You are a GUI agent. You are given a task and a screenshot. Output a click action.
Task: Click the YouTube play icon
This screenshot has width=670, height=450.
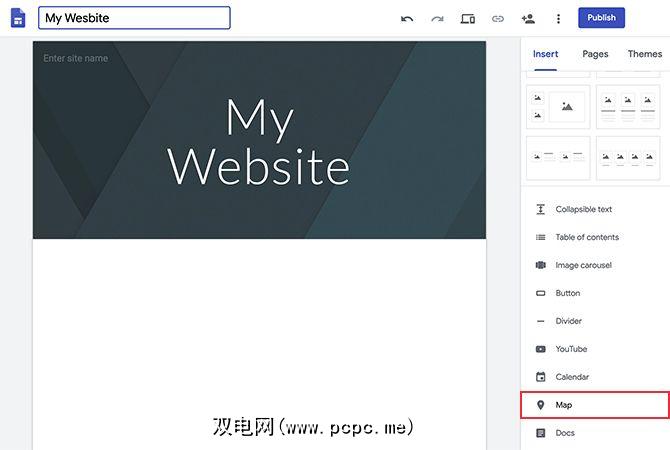tap(541, 349)
